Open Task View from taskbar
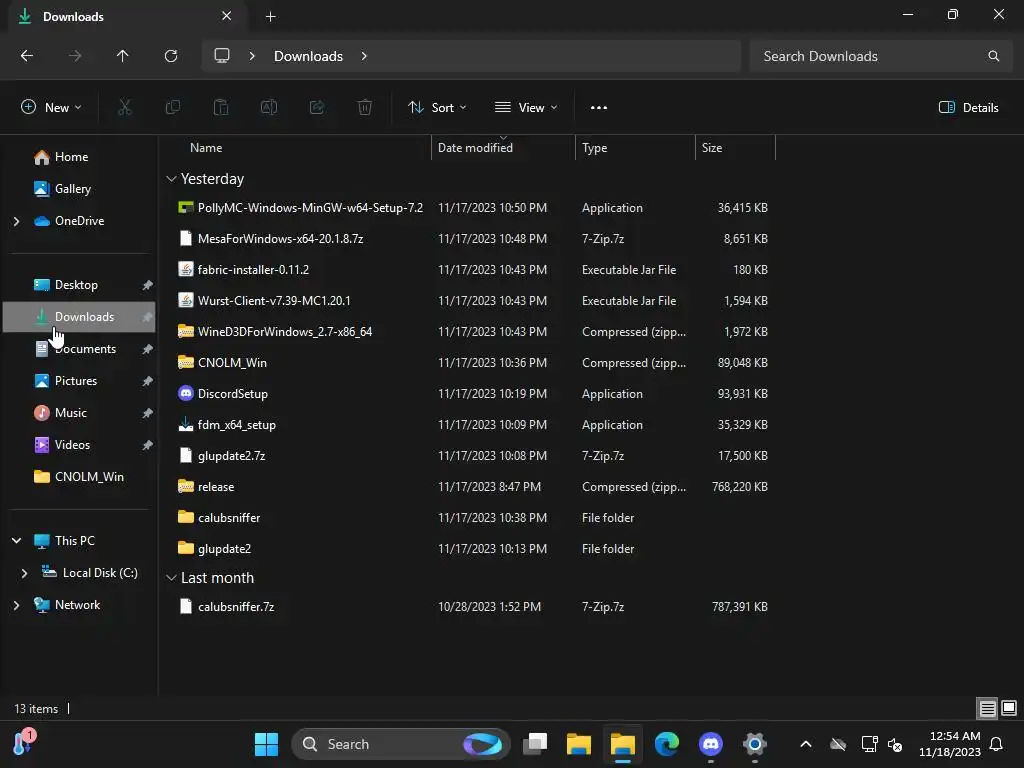This screenshot has width=1024, height=768. [535, 744]
